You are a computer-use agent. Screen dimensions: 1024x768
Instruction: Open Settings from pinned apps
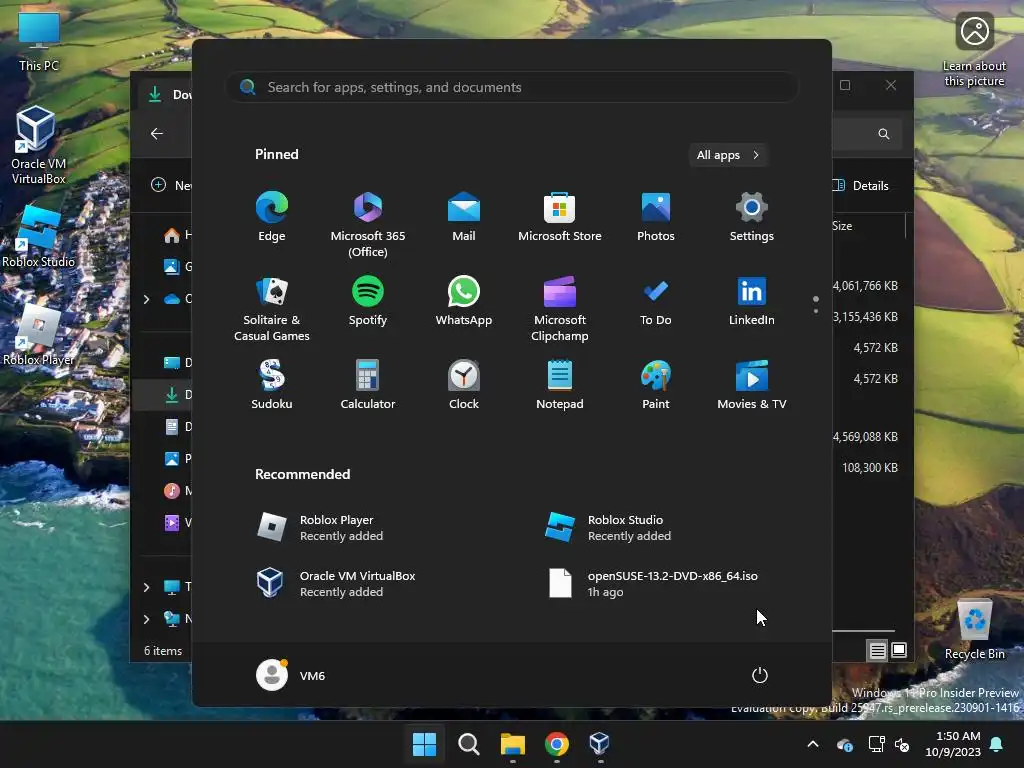752,217
